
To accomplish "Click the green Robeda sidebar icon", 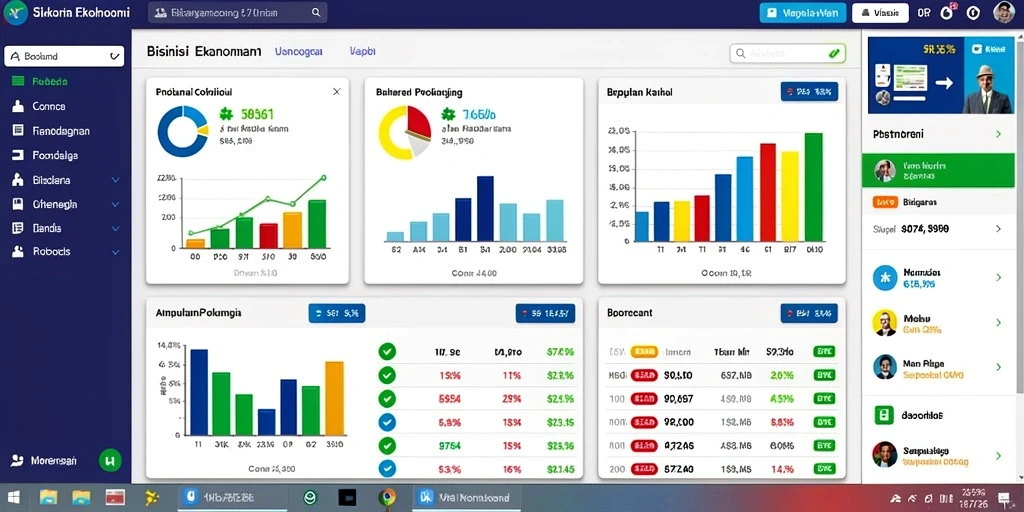I will [18, 82].
